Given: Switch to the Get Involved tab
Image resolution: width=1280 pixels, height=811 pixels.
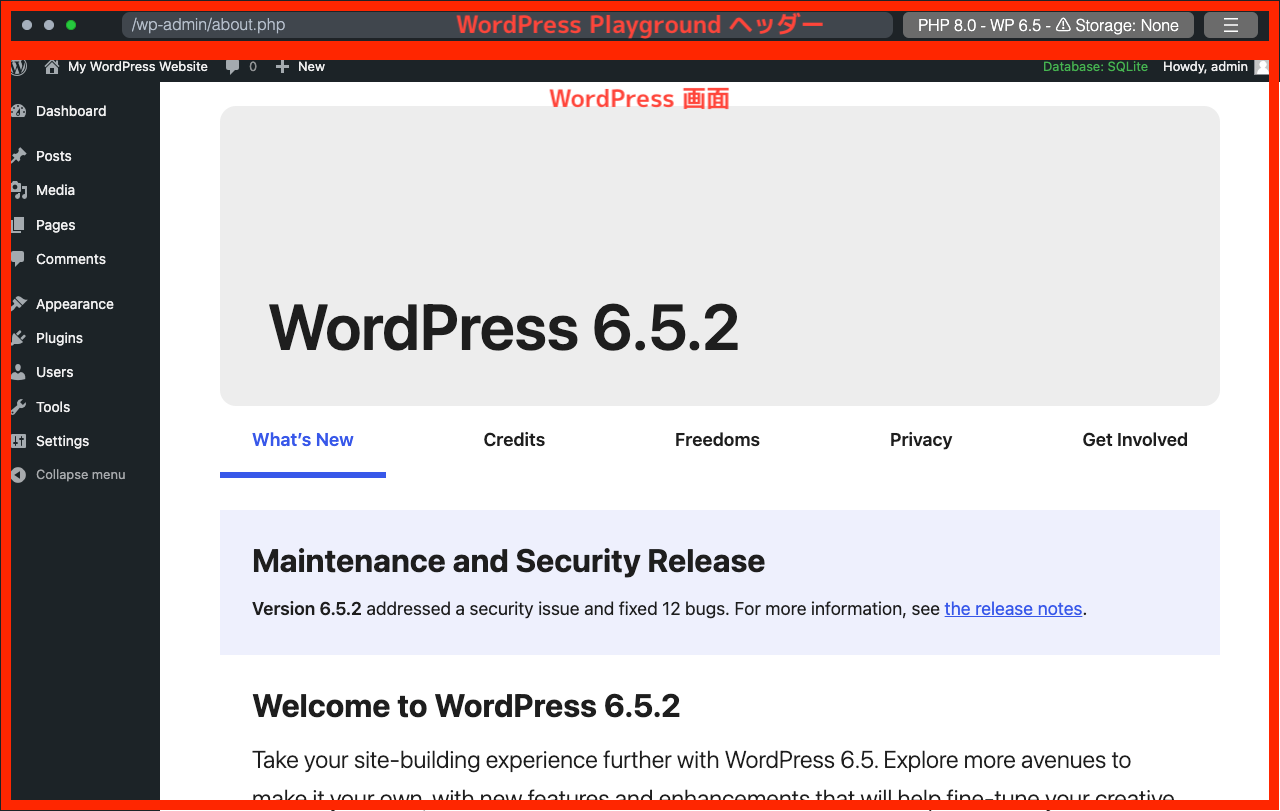Looking at the screenshot, I should pos(1135,440).
